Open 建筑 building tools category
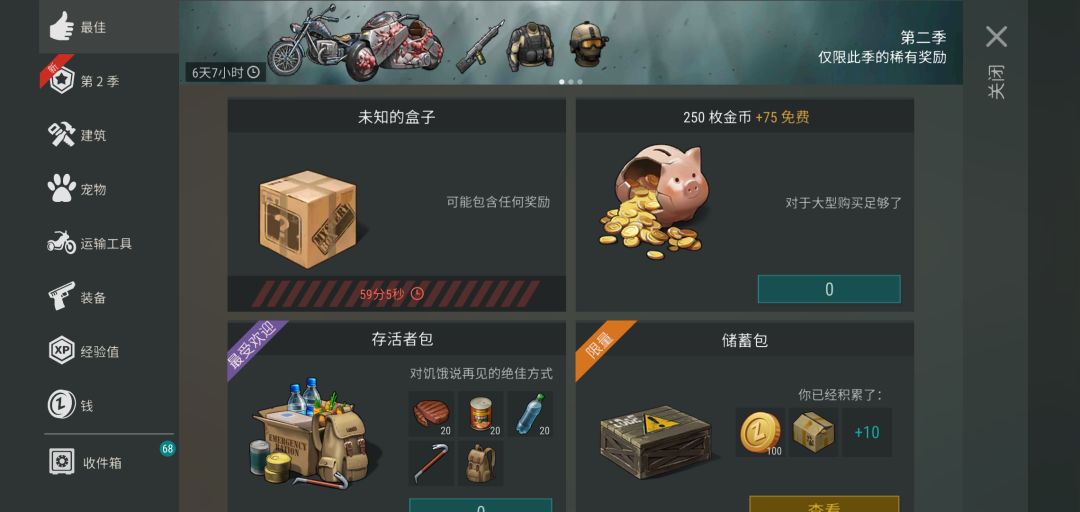1080x512 pixels. [x=62, y=135]
